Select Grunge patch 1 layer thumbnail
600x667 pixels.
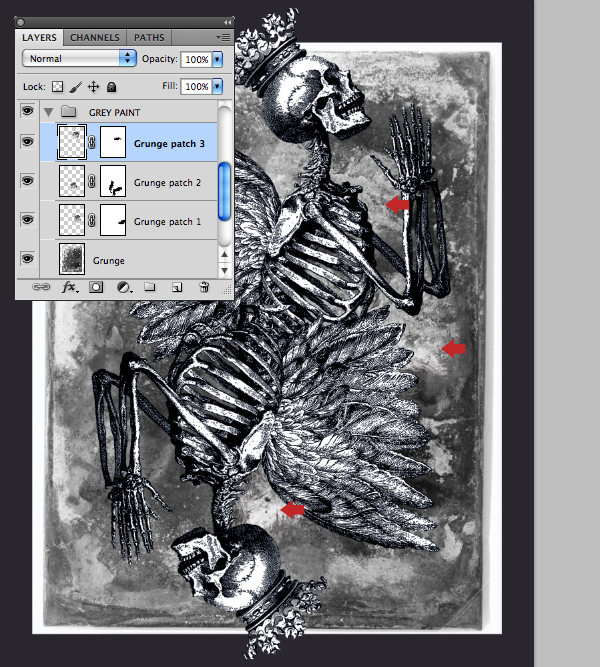pos(71,220)
